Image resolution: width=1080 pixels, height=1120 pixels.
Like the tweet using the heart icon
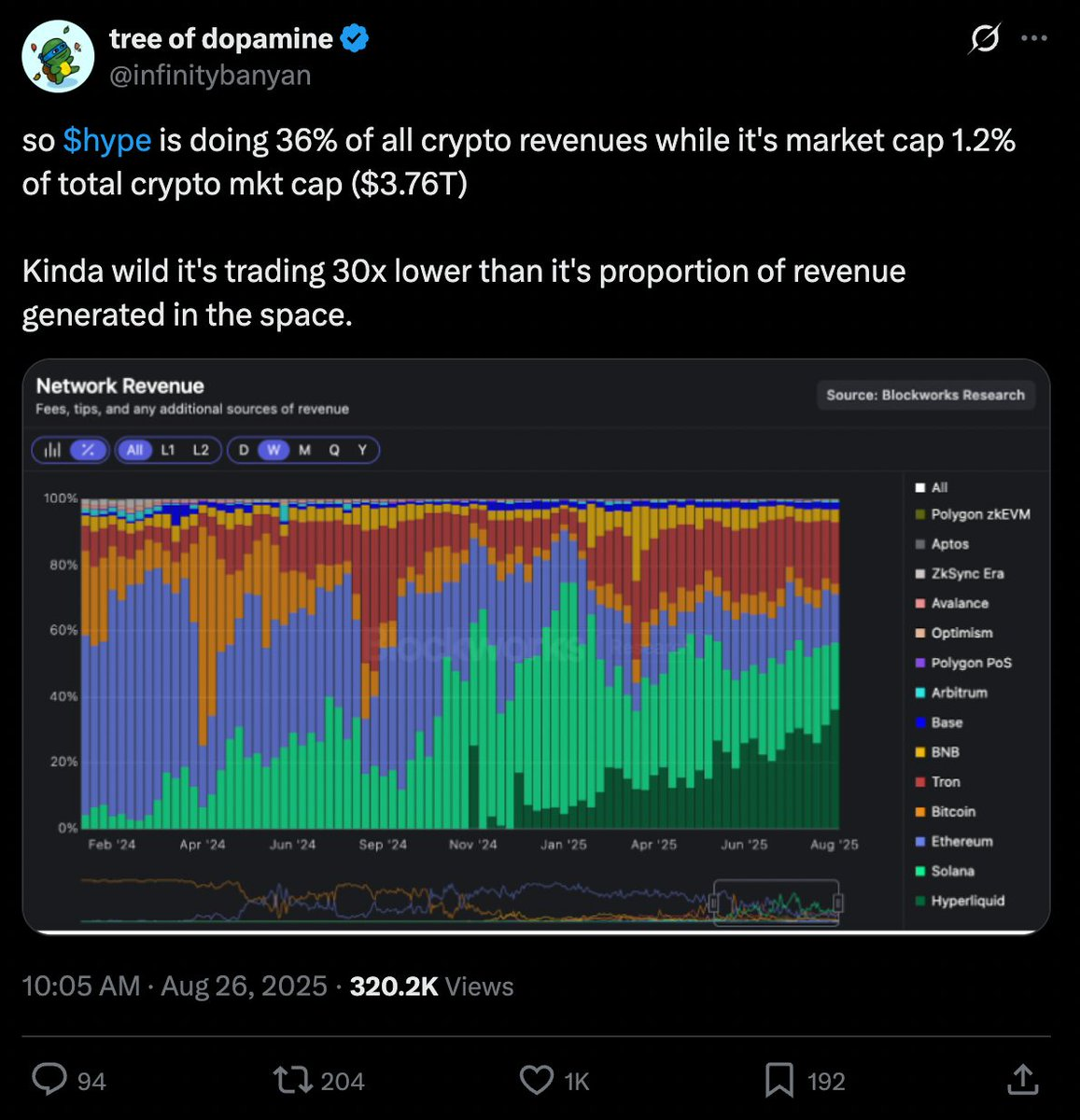[x=537, y=1080]
